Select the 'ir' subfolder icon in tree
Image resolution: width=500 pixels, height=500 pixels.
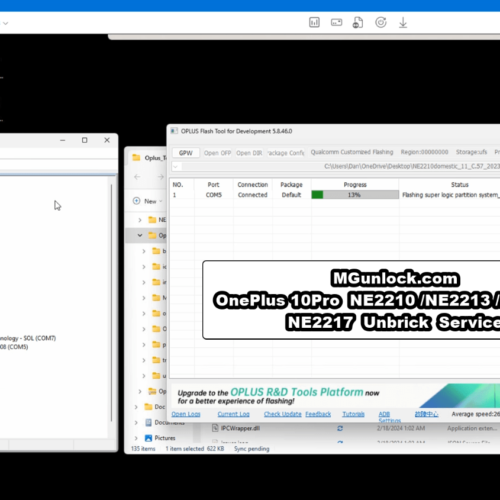pos(156,282)
